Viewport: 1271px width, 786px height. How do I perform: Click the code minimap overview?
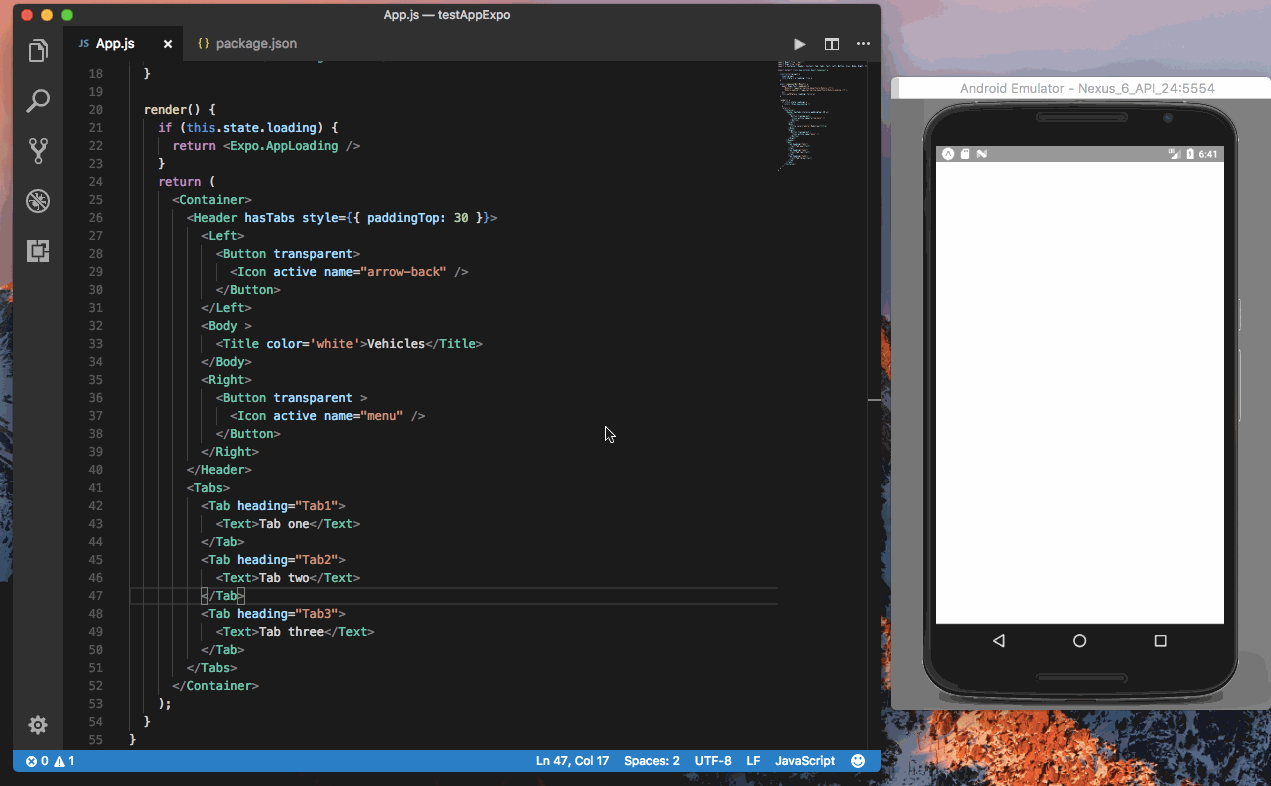tap(822, 115)
